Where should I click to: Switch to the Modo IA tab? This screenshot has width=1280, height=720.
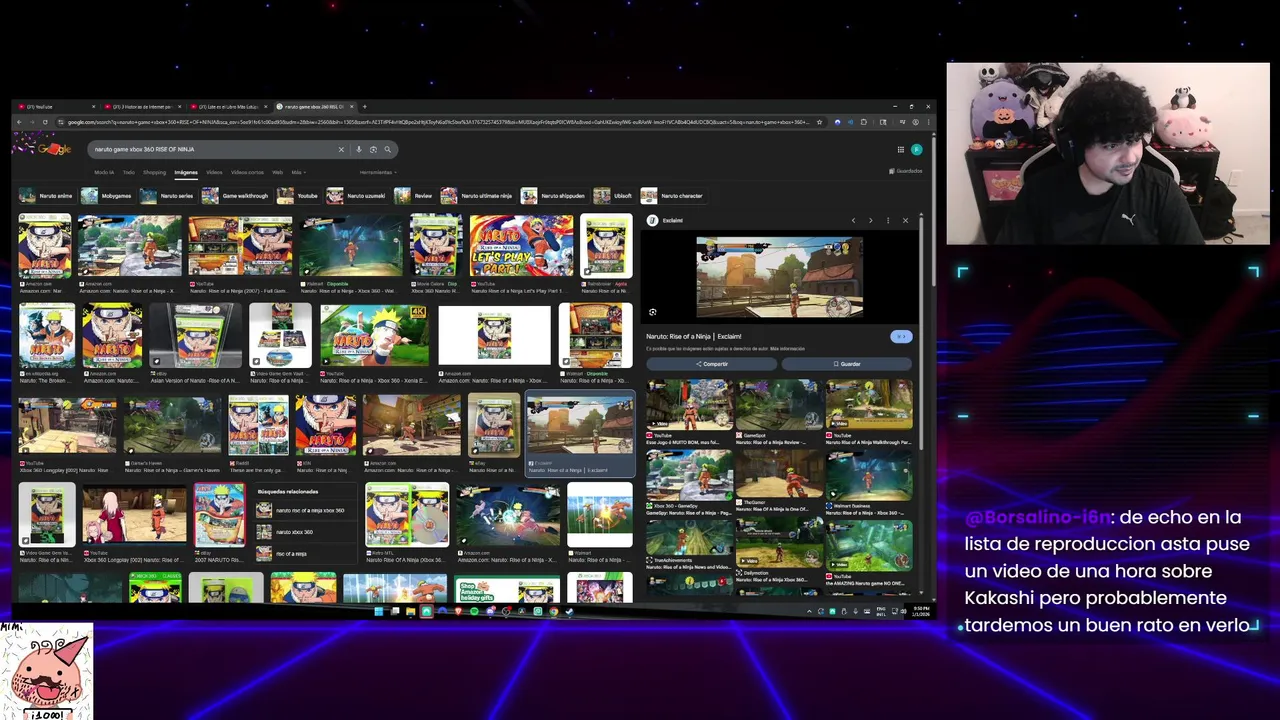pos(104,172)
